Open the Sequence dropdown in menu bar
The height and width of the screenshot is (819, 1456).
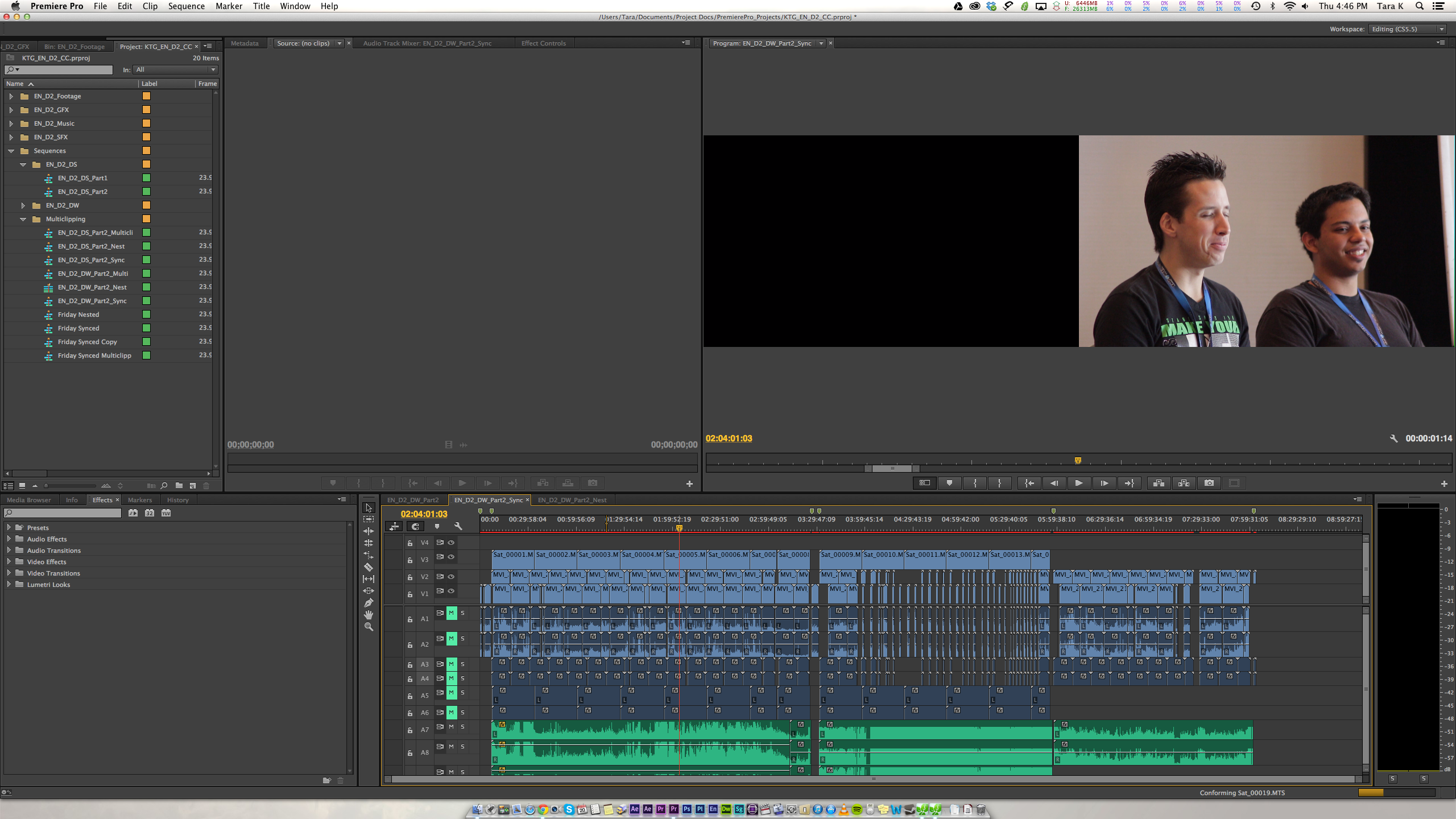[x=185, y=6]
